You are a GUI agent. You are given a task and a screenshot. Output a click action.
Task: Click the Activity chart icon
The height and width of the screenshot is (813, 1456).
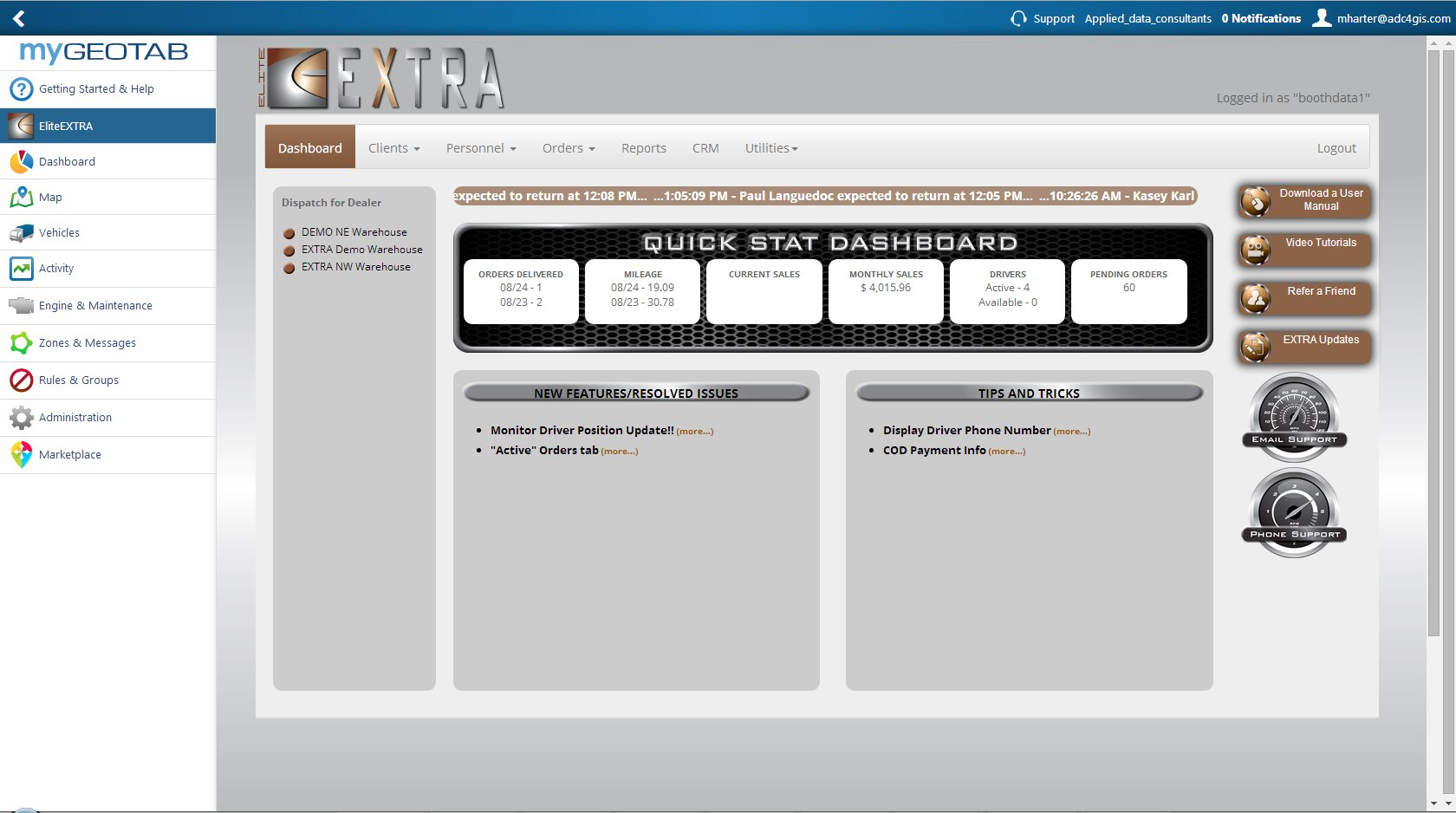21,269
